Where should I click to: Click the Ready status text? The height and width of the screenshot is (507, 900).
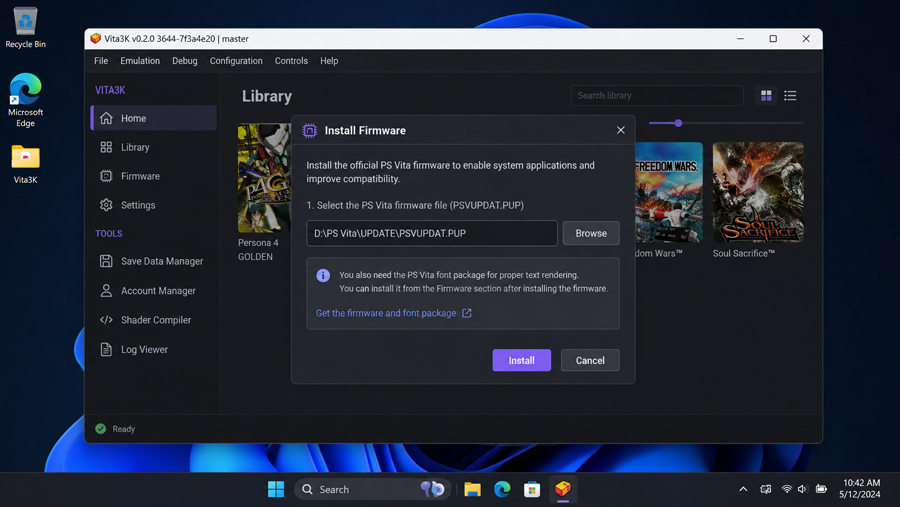123,429
